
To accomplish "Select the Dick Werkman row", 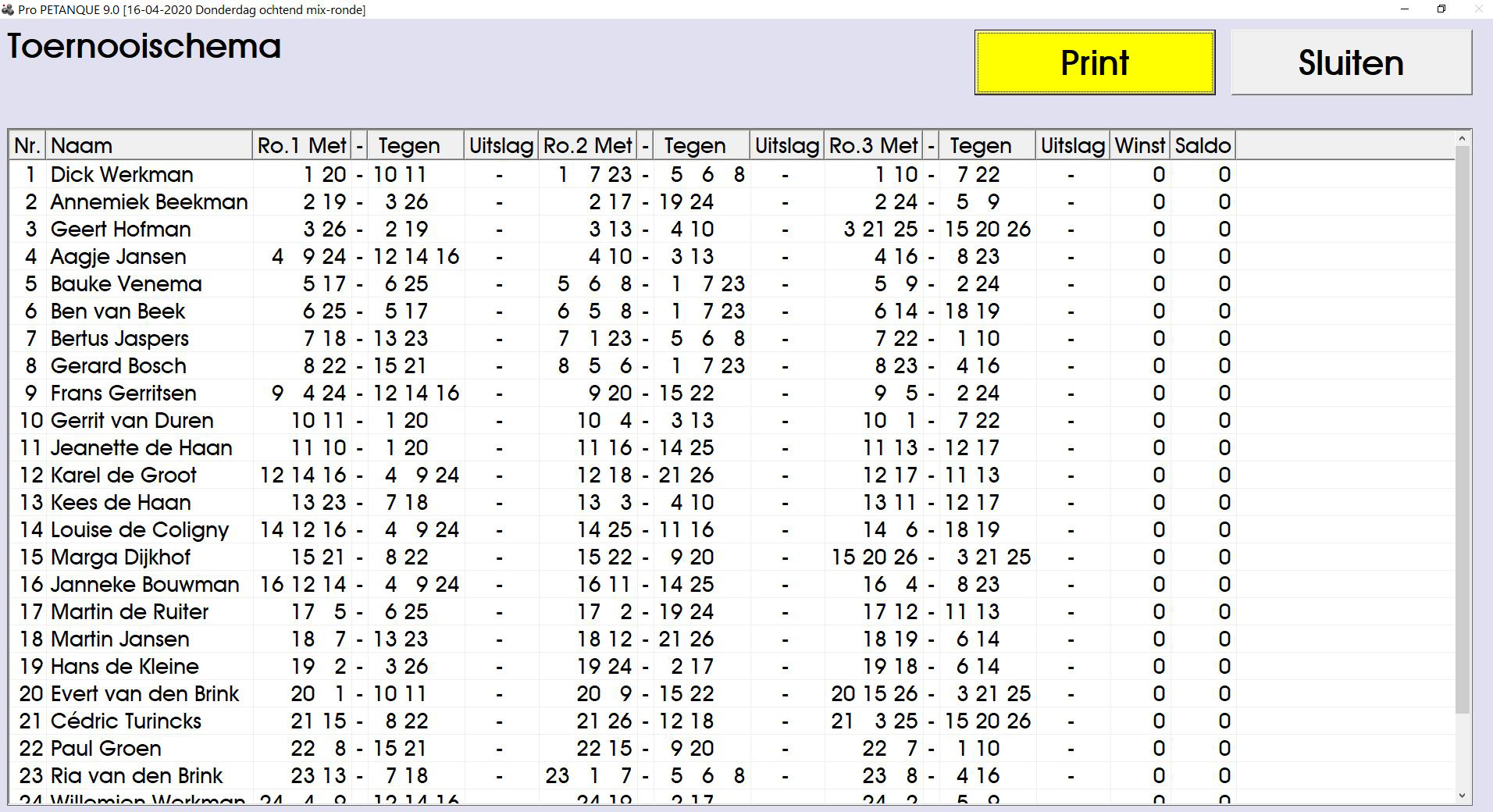I will click(x=122, y=175).
